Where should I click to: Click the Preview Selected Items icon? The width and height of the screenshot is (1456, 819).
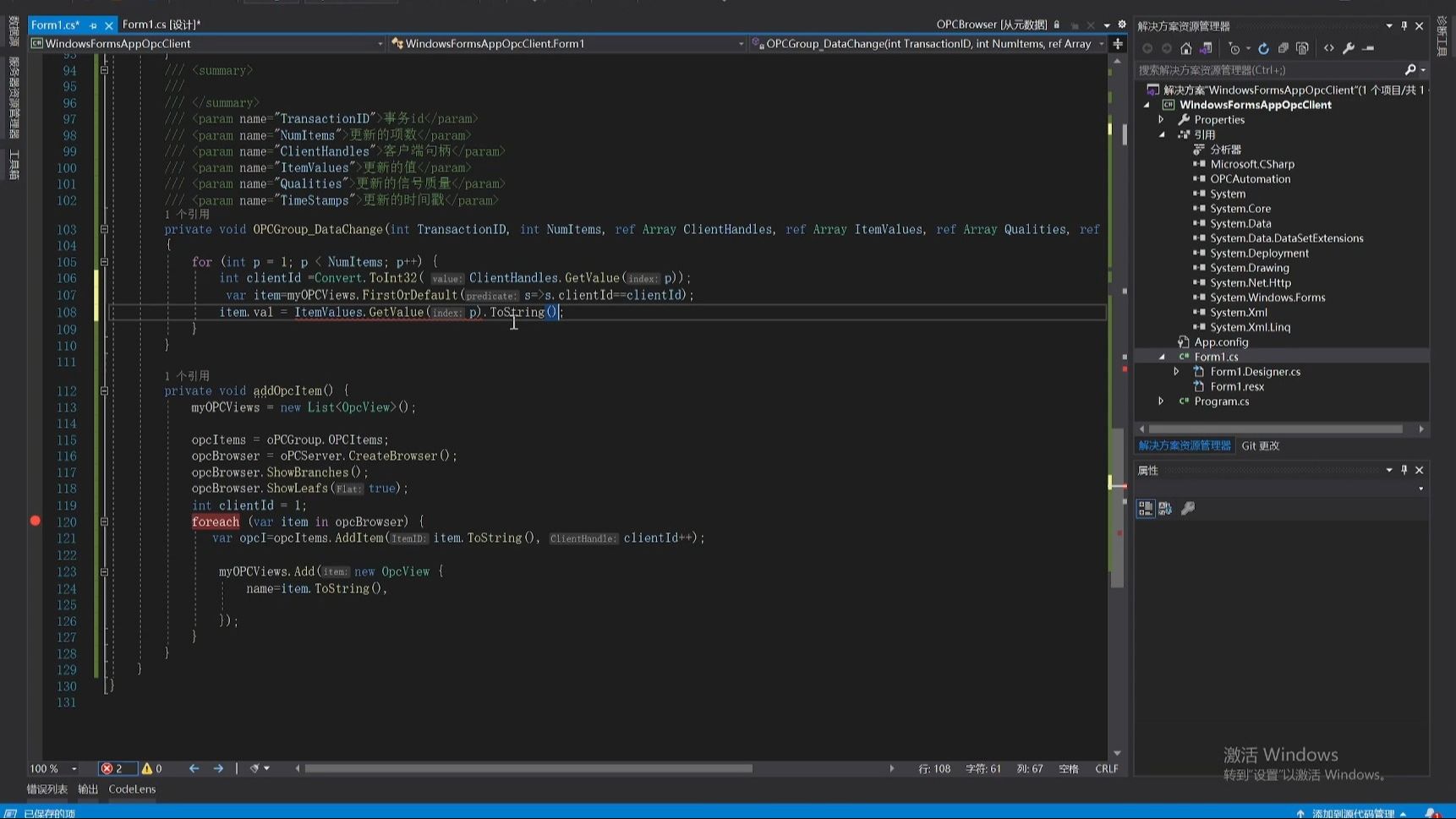(x=1369, y=48)
